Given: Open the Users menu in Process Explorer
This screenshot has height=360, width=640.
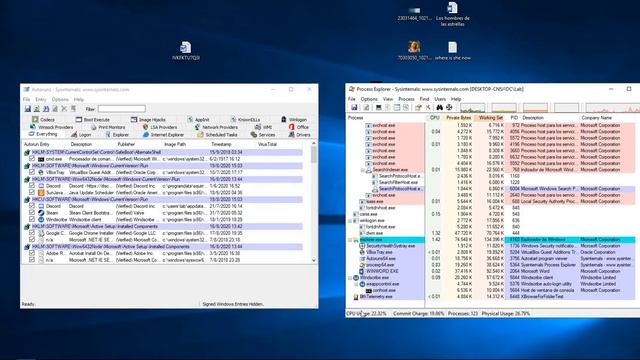Looking at the screenshot, I should pyautogui.click(x=440, y=99).
